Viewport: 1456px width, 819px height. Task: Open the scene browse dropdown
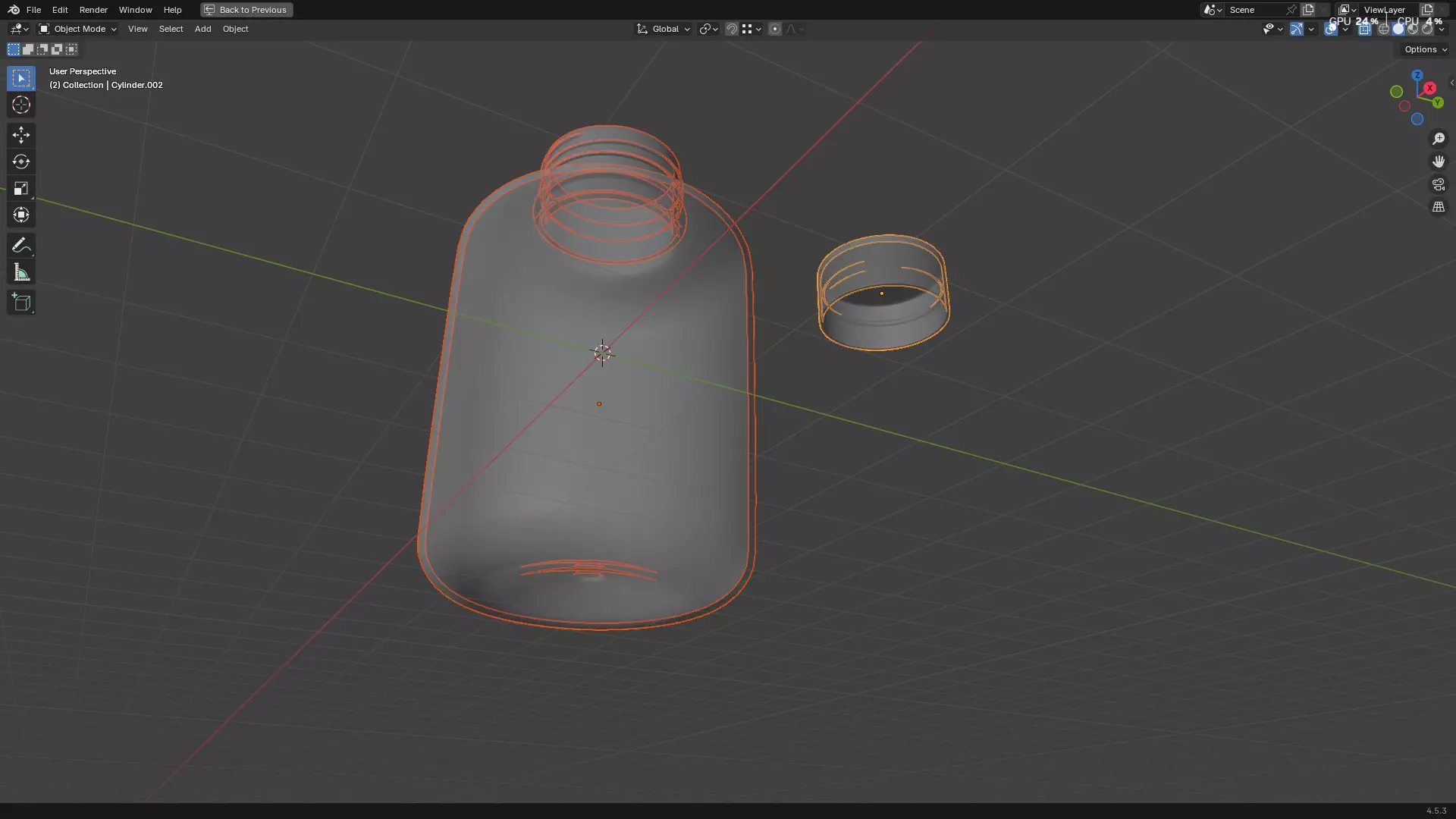click(1213, 10)
